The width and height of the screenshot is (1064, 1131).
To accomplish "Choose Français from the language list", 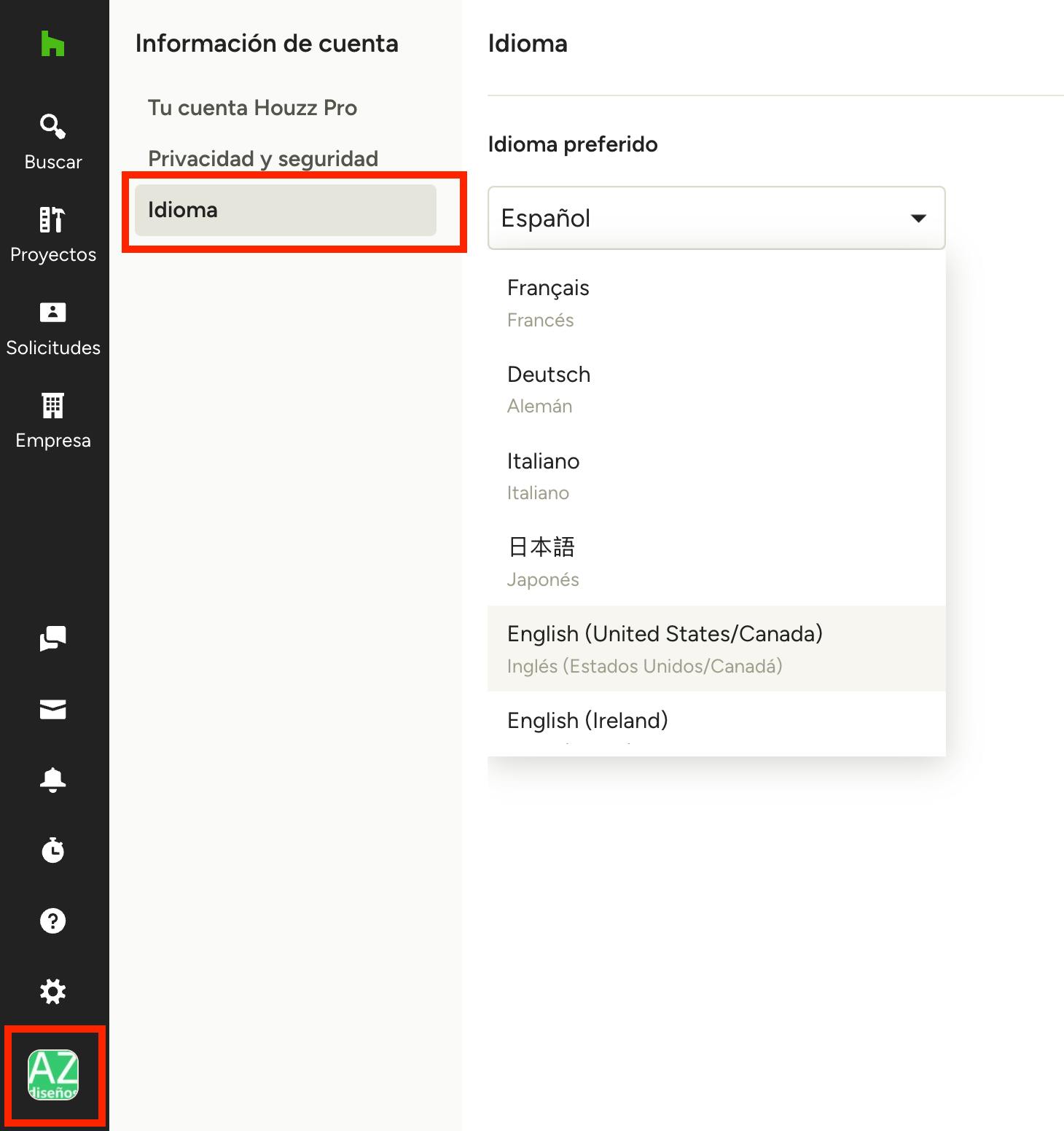I will point(716,303).
